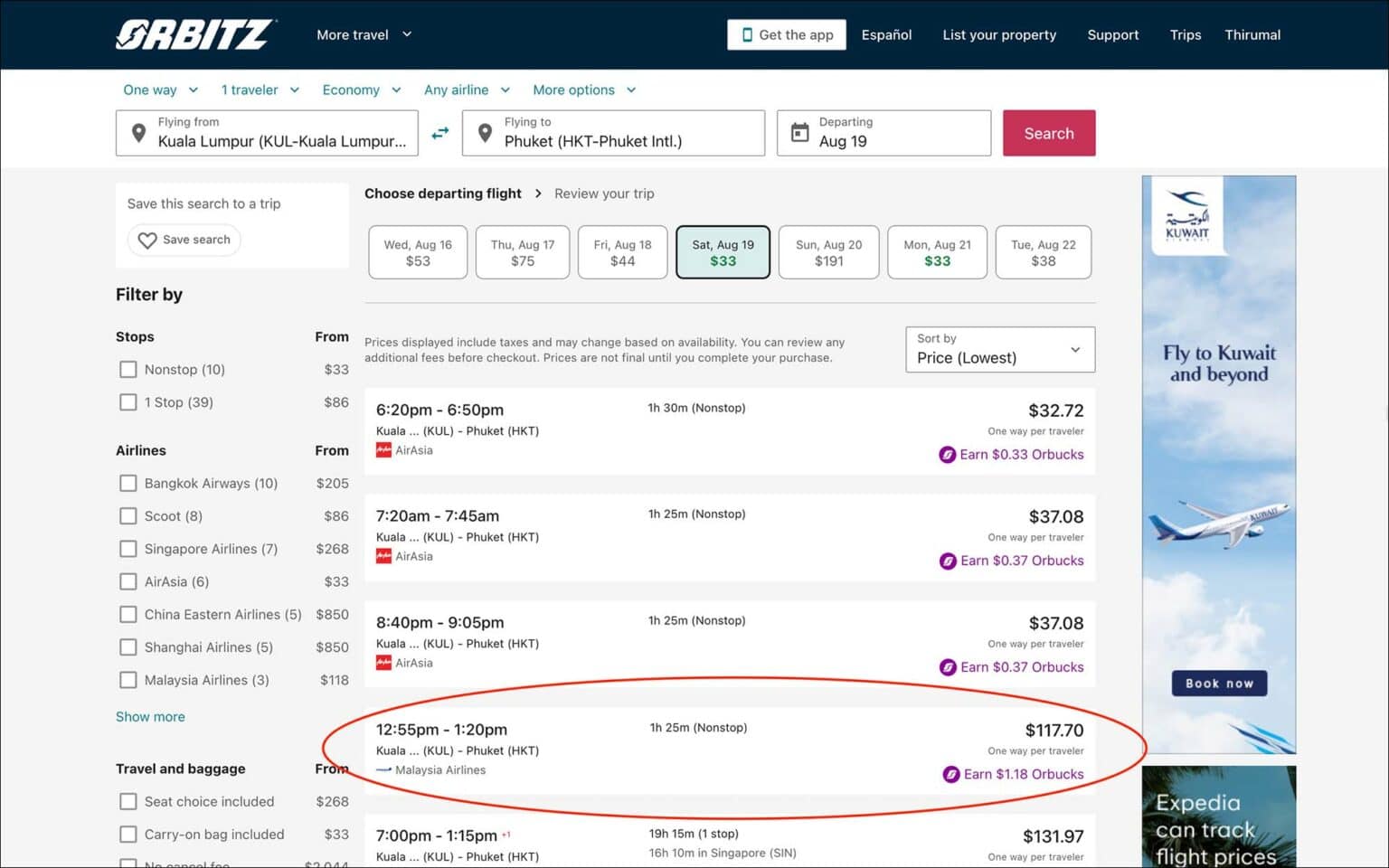This screenshot has width=1389, height=868.
Task: Click the Malaysia Airlines logo on the circled flight
Action: [383, 769]
